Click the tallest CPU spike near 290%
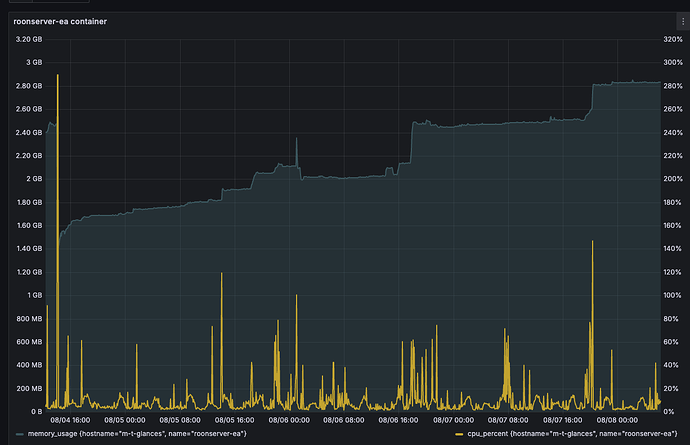 pyautogui.click(x=58, y=77)
